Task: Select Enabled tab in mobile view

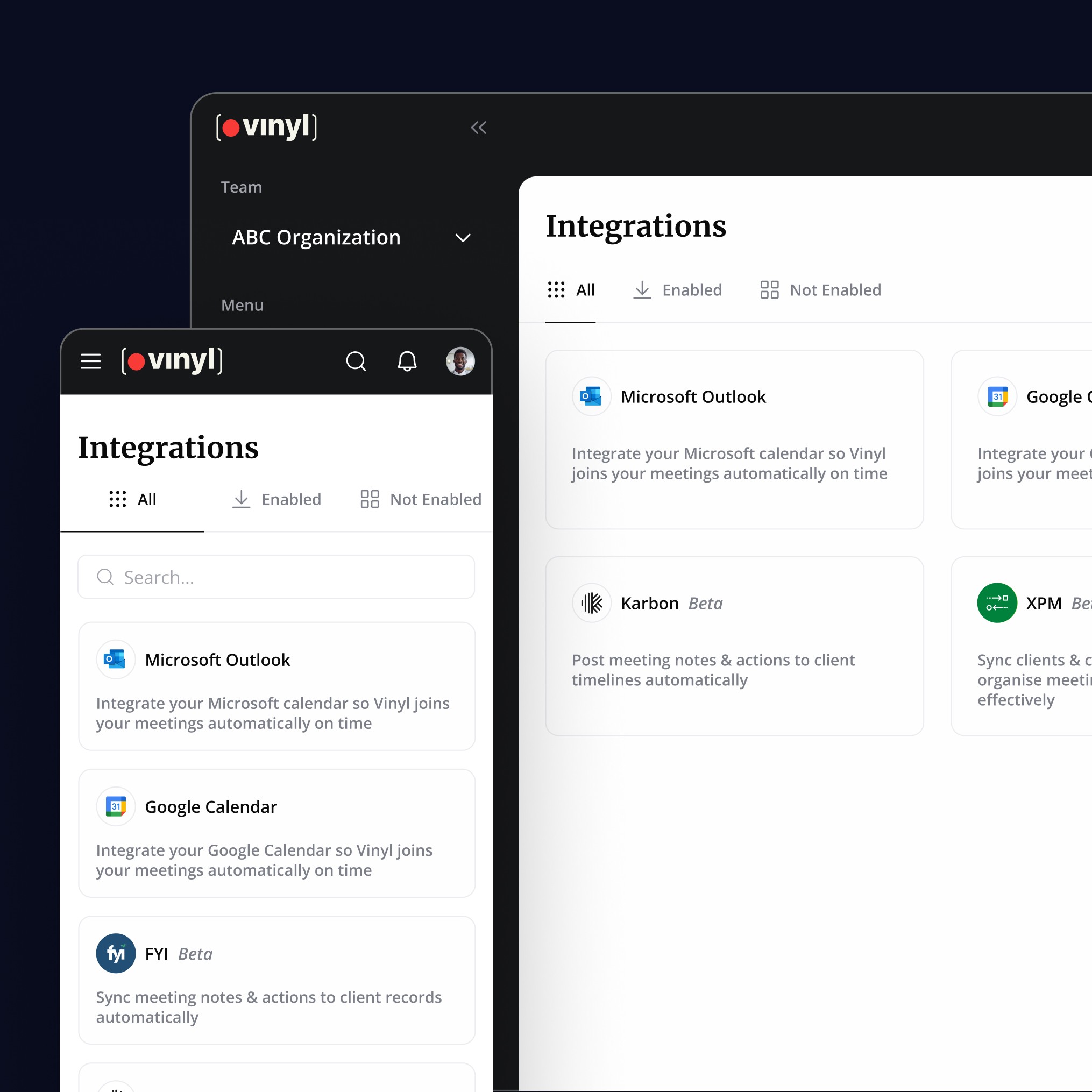Action: pos(277,499)
